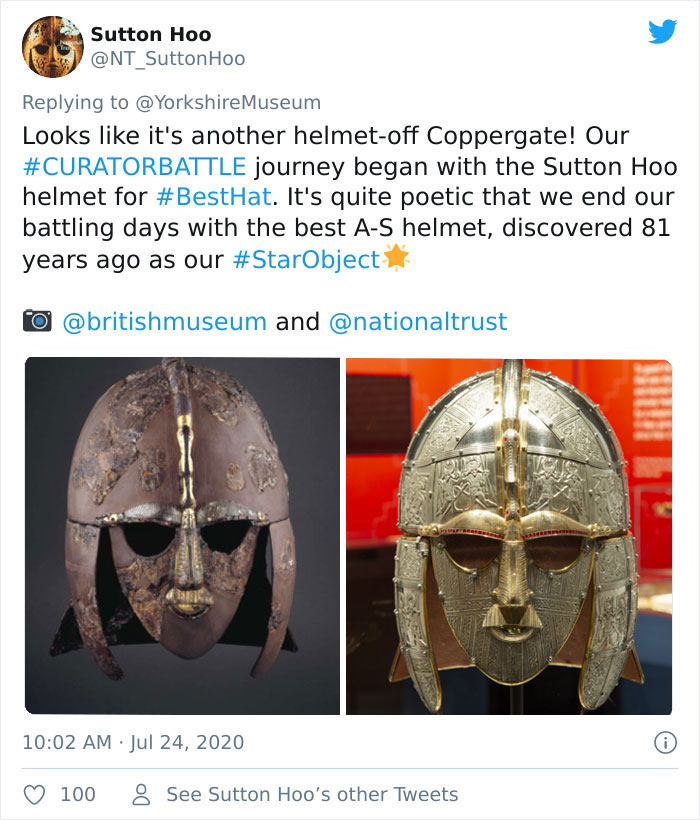This screenshot has height=820, width=700.
Task: Click the heart to unlike the tweet
Action: [x=35, y=793]
